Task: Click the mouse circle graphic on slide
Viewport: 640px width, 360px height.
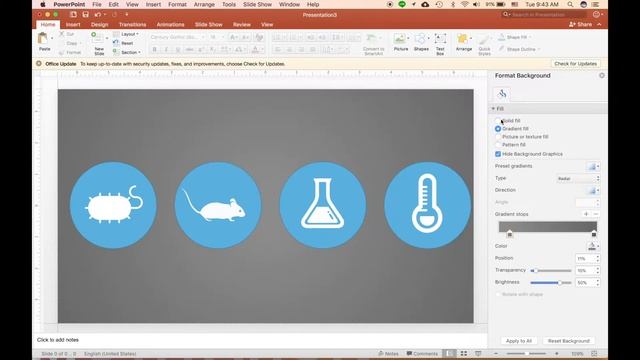Action: click(218, 205)
